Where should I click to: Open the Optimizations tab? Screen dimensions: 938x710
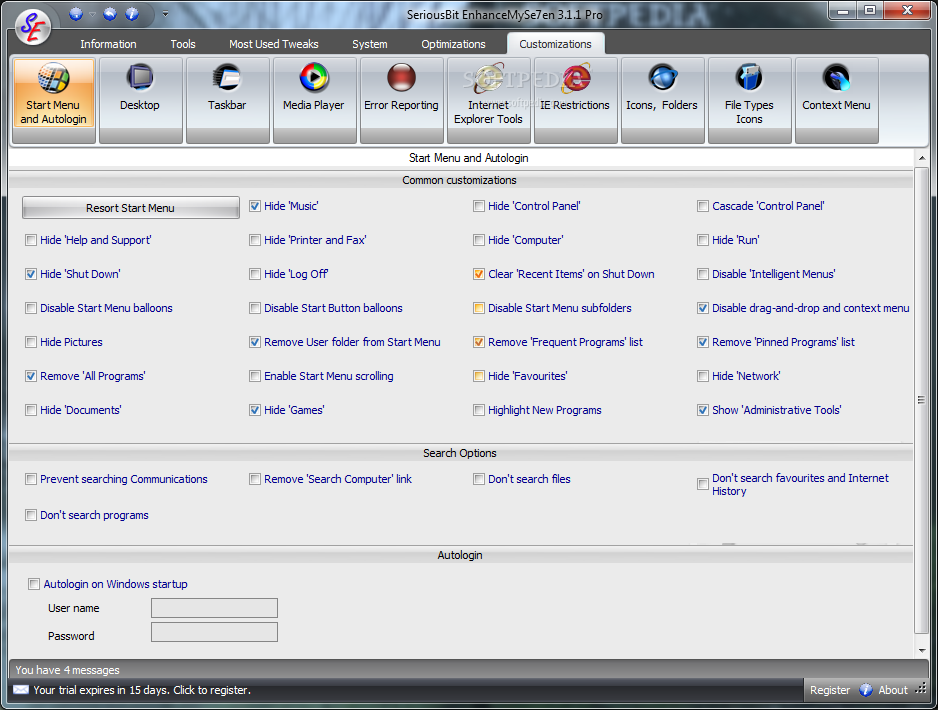tap(453, 44)
